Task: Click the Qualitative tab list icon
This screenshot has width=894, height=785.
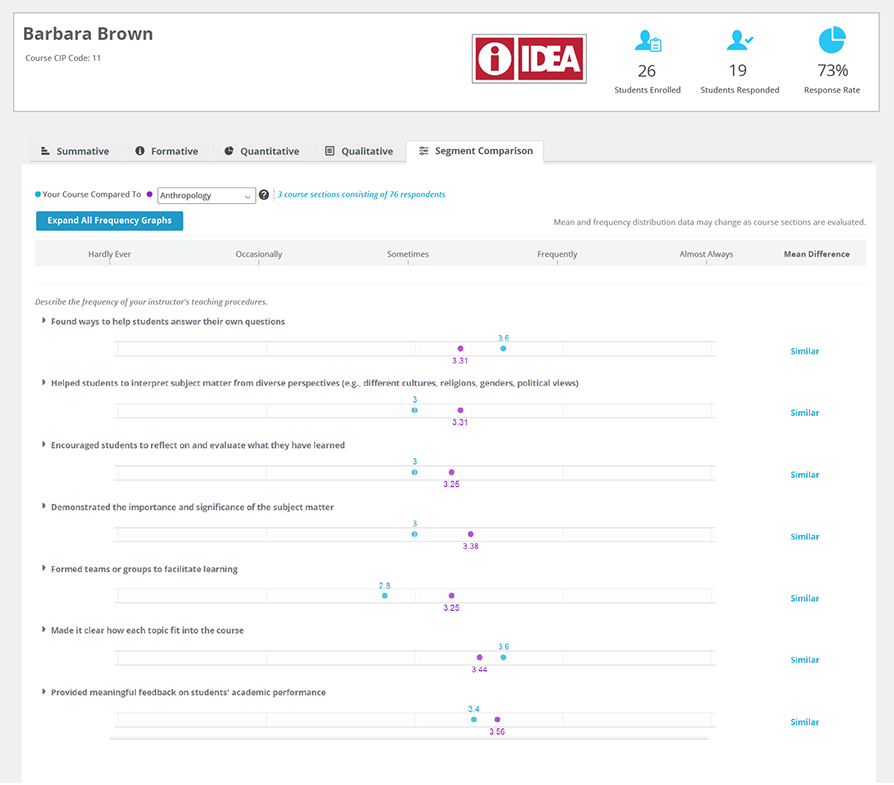Action: (330, 151)
